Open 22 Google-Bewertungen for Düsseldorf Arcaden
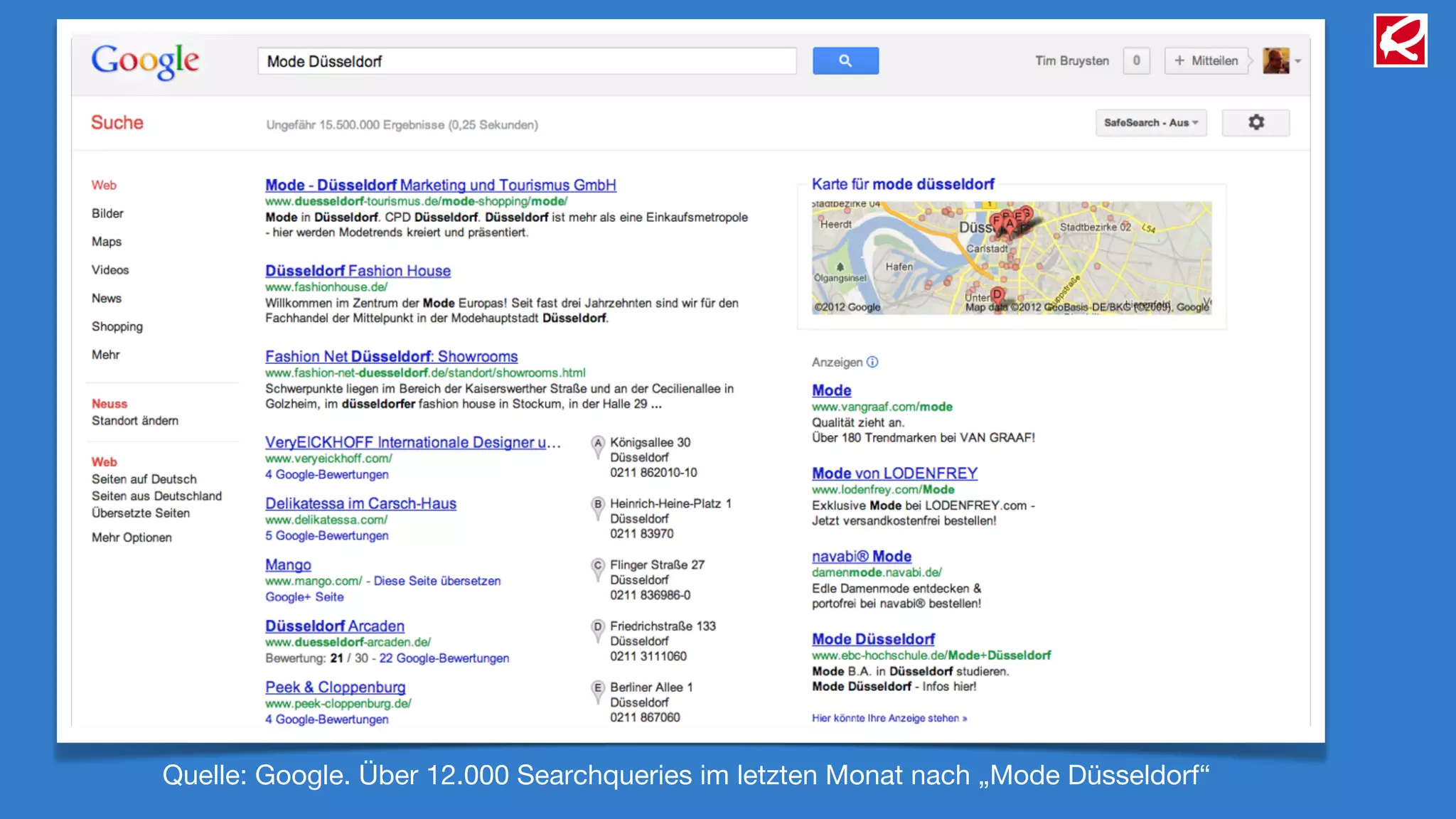This screenshot has width=1456, height=819. 444,658
